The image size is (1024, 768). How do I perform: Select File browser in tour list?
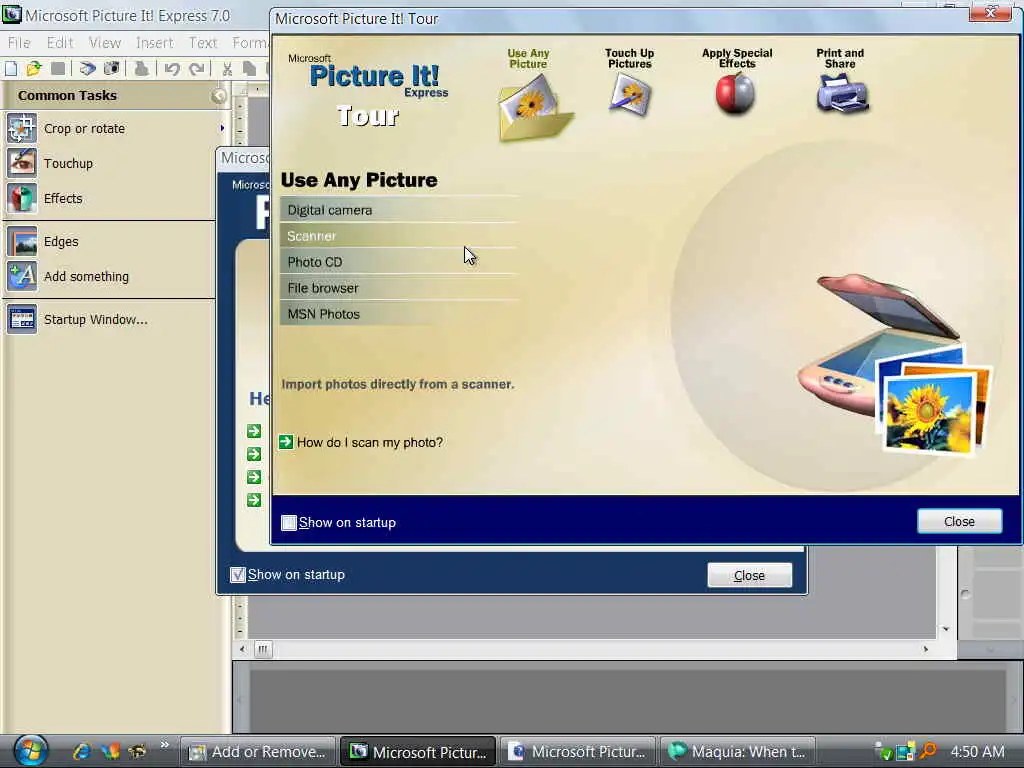click(x=400, y=288)
